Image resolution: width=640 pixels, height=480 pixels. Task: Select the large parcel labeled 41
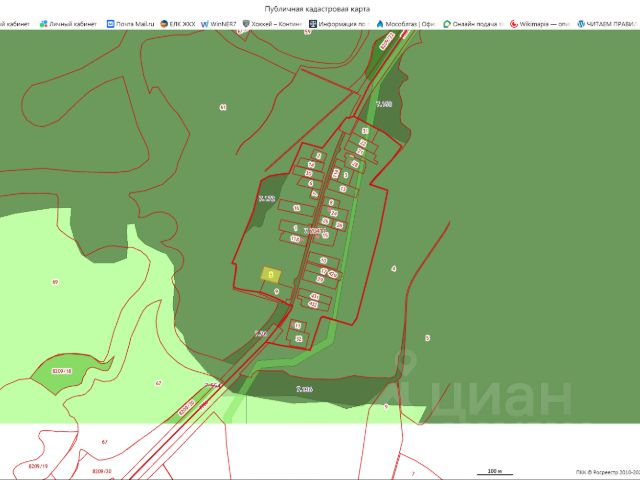(x=223, y=107)
